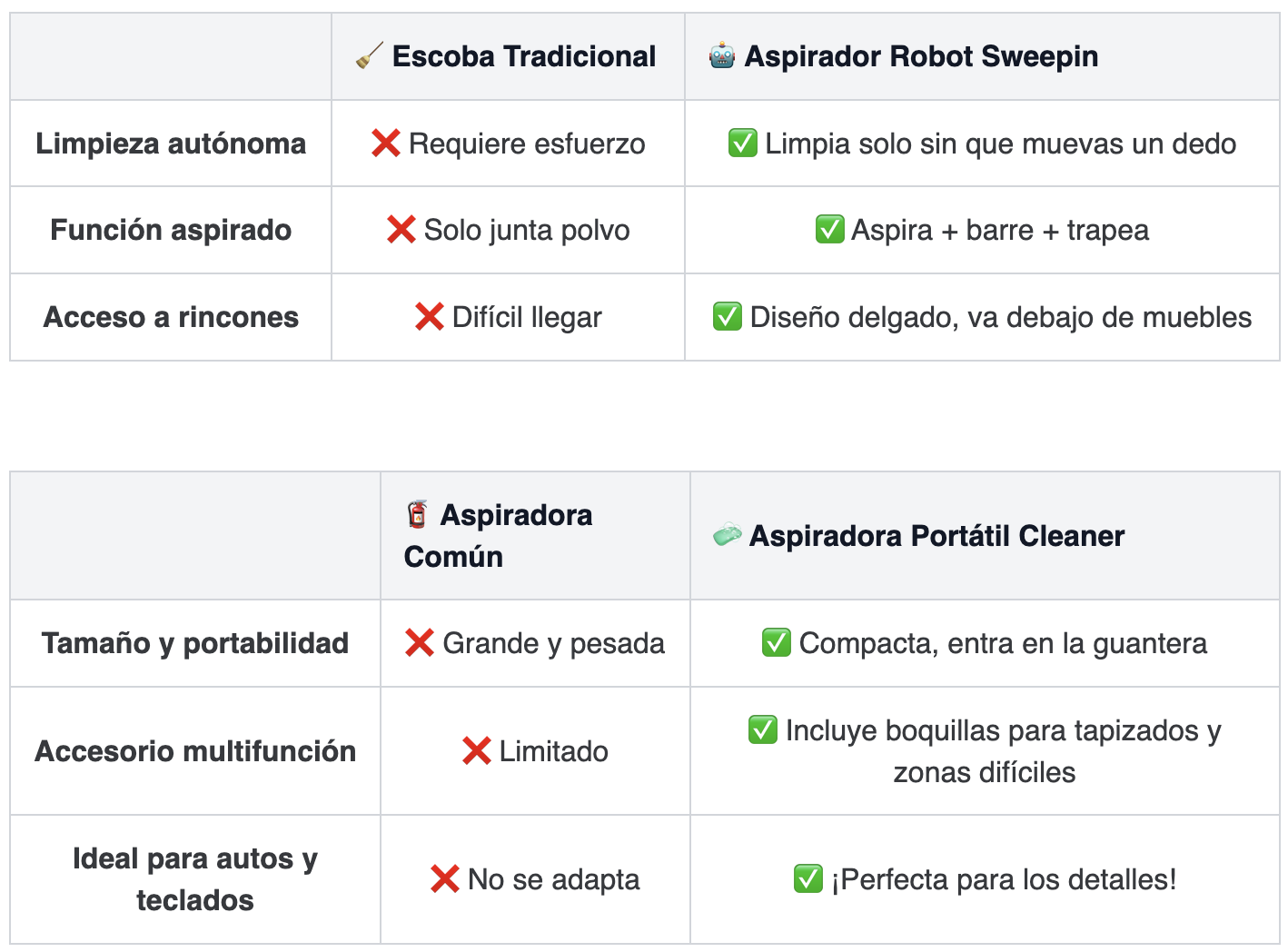Click the green checkmark beside ¡Perfecta para los detalles!
Screen dimensions: 1288x952
[808, 878]
